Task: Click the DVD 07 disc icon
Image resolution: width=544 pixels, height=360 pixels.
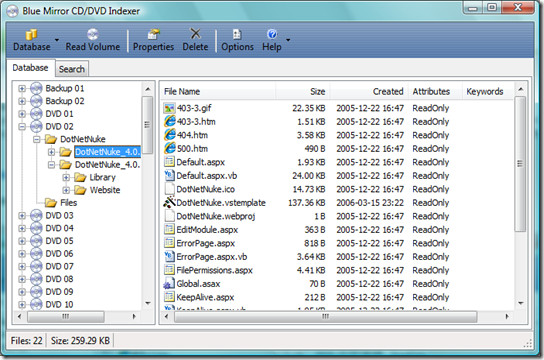Action: pyautogui.click(x=36, y=266)
